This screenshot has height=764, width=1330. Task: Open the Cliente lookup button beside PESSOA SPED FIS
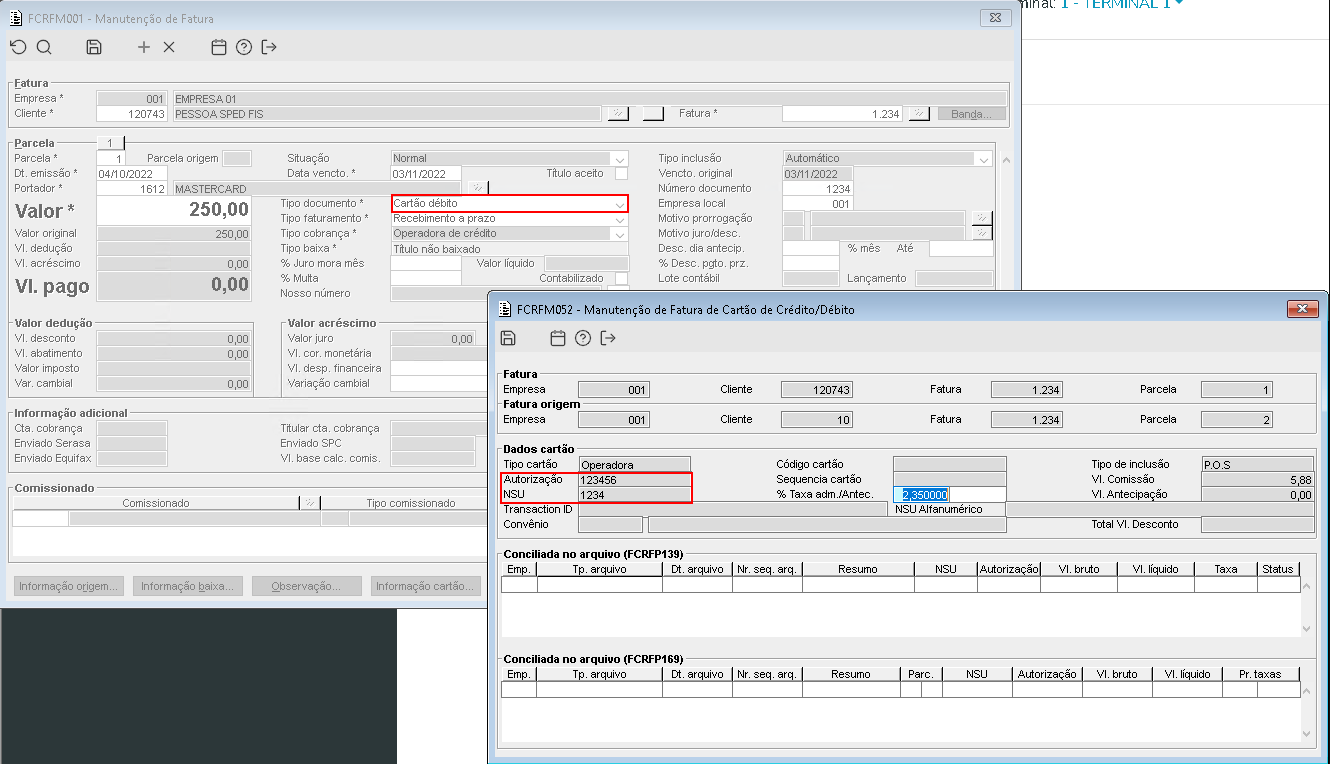click(x=618, y=114)
